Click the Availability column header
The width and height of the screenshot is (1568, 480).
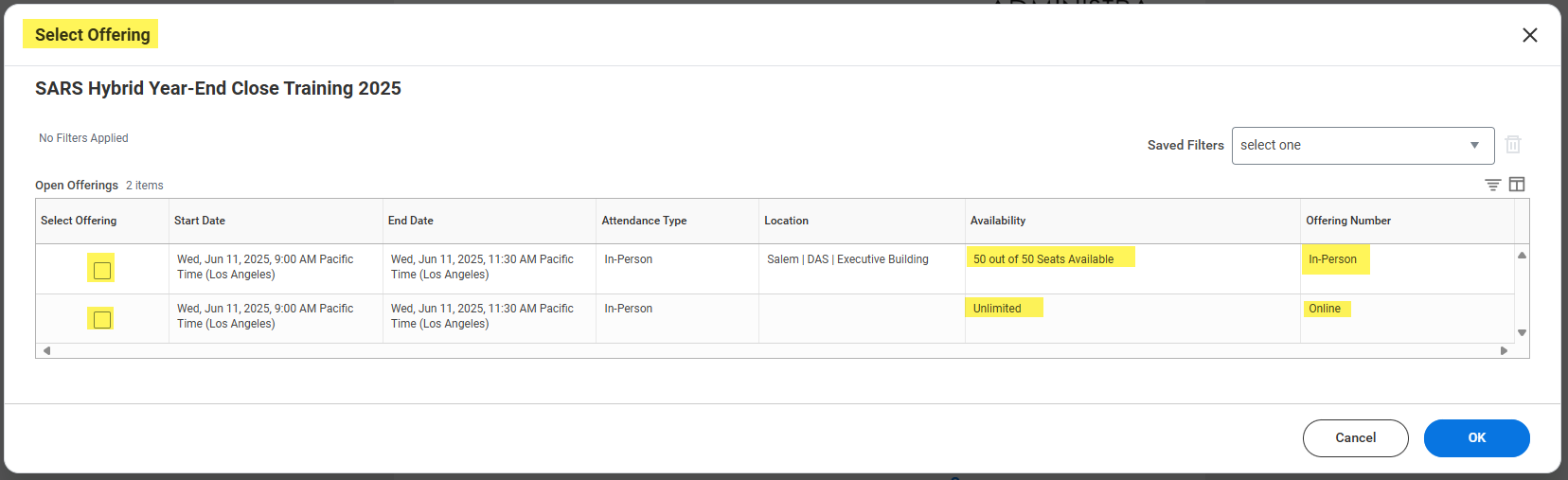[x=997, y=221]
